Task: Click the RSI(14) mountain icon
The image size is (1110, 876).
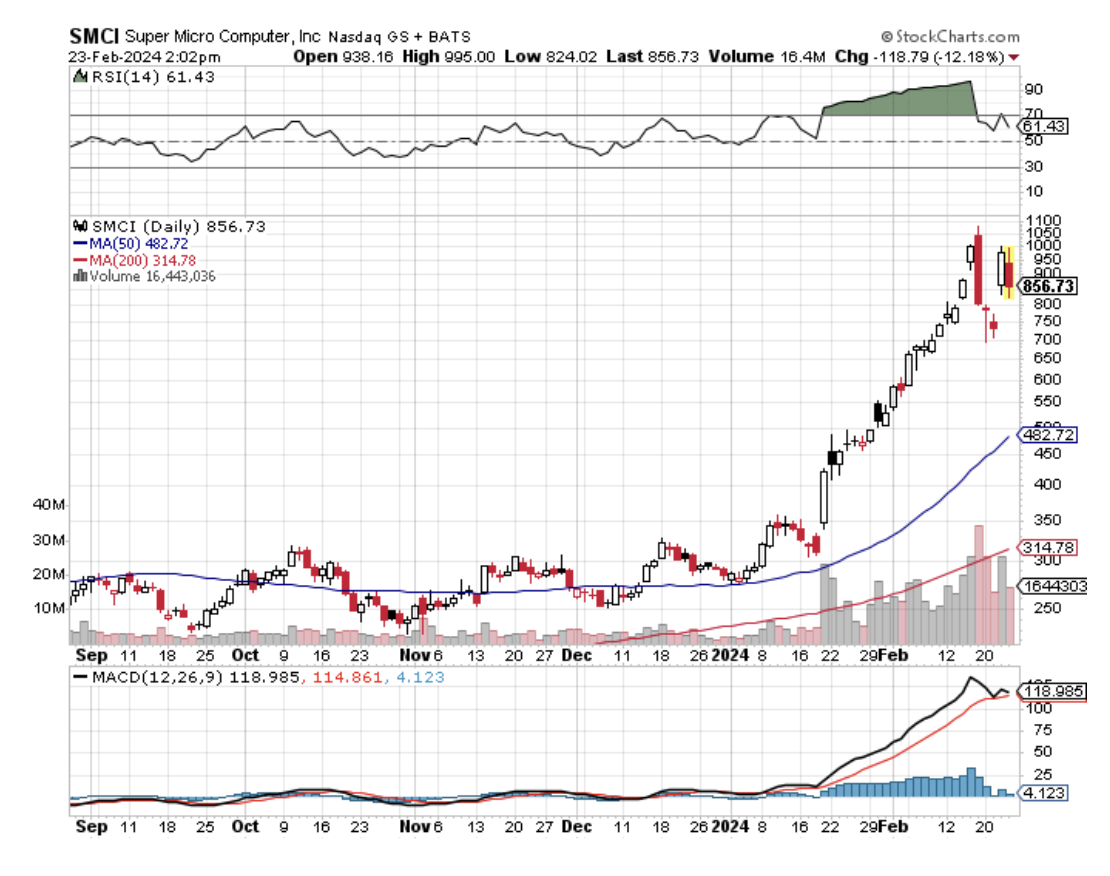Action: click(x=79, y=77)
